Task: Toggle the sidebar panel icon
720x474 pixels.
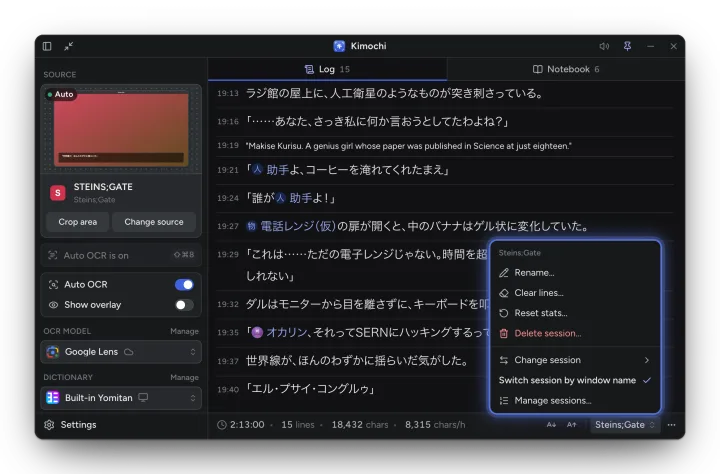Action: tap(47, 46)
